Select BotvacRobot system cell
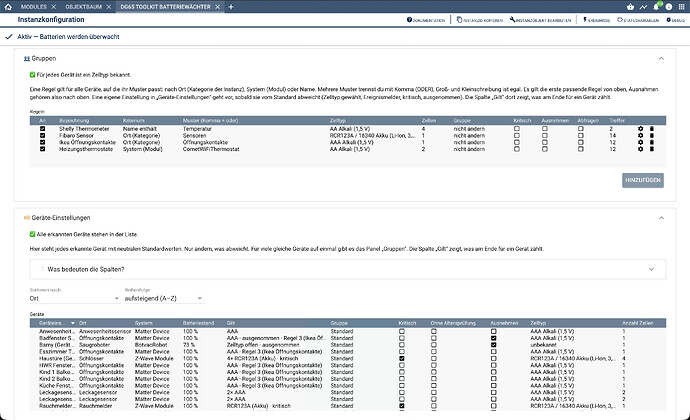The height and width of the screenshot is (420, 690). [151, 345]
